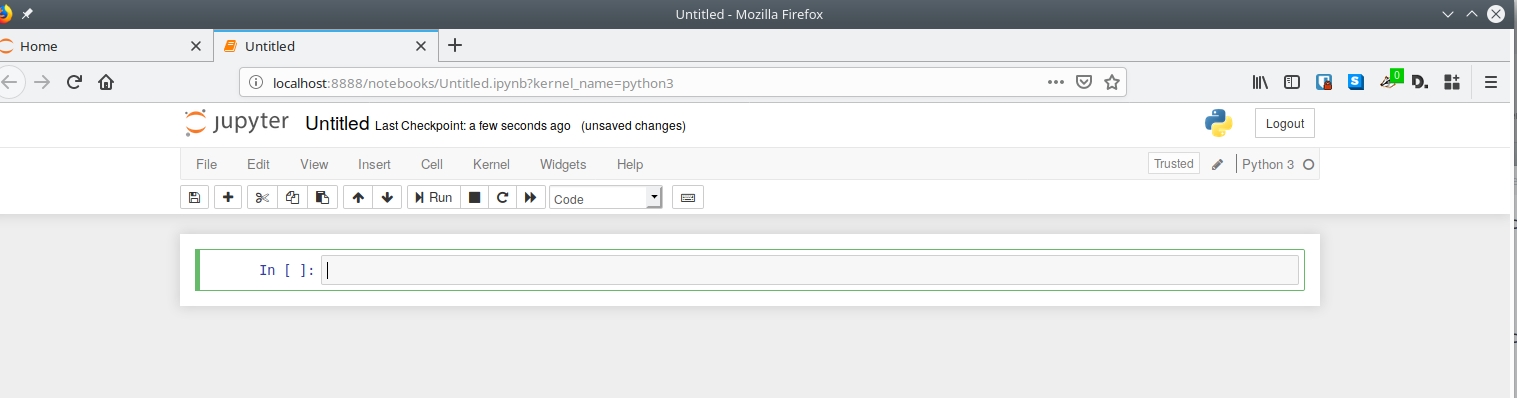Toggle the Trusted notebook indicator
The image size is (1517, 398).
(x=1174, y=164)
